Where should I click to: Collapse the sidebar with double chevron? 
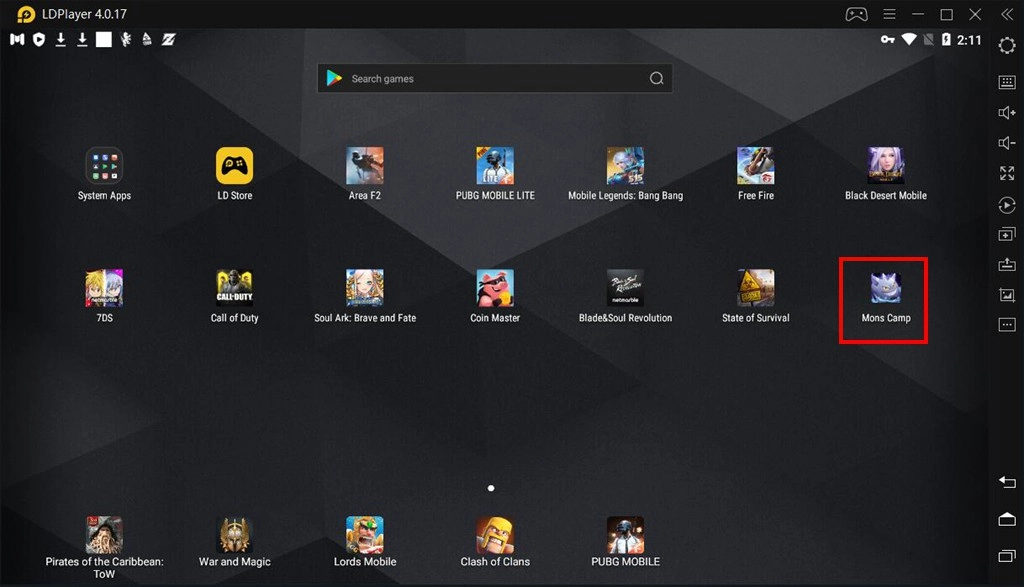[1007, 14]
